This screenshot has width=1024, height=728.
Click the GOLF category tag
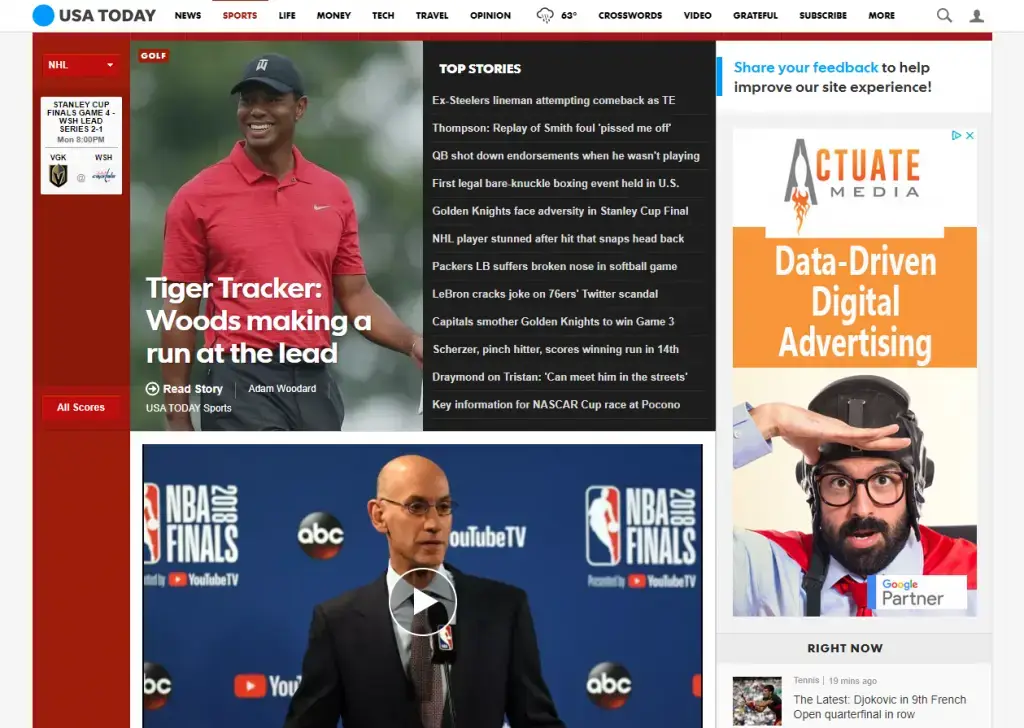pyautogui.click(x=153, y=55)
